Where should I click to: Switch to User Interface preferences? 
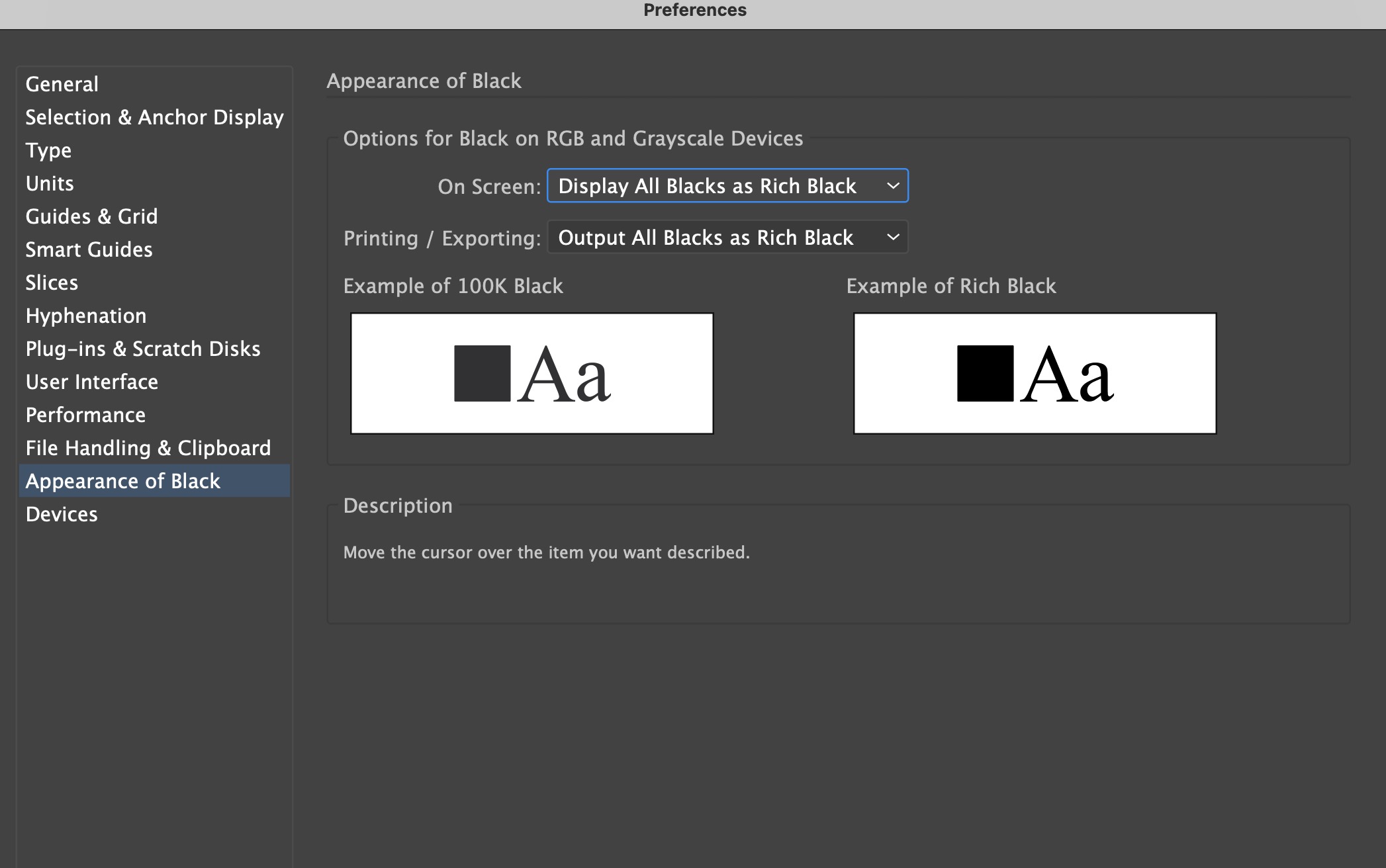click(x=92, y=382)
